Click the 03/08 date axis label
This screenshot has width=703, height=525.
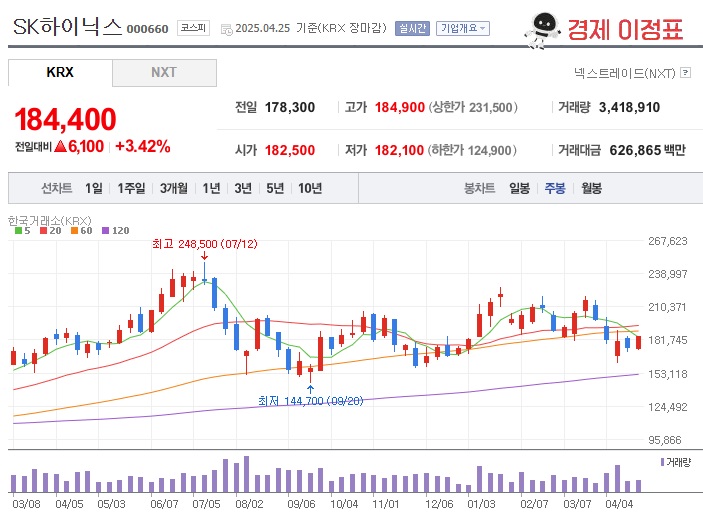26,504
